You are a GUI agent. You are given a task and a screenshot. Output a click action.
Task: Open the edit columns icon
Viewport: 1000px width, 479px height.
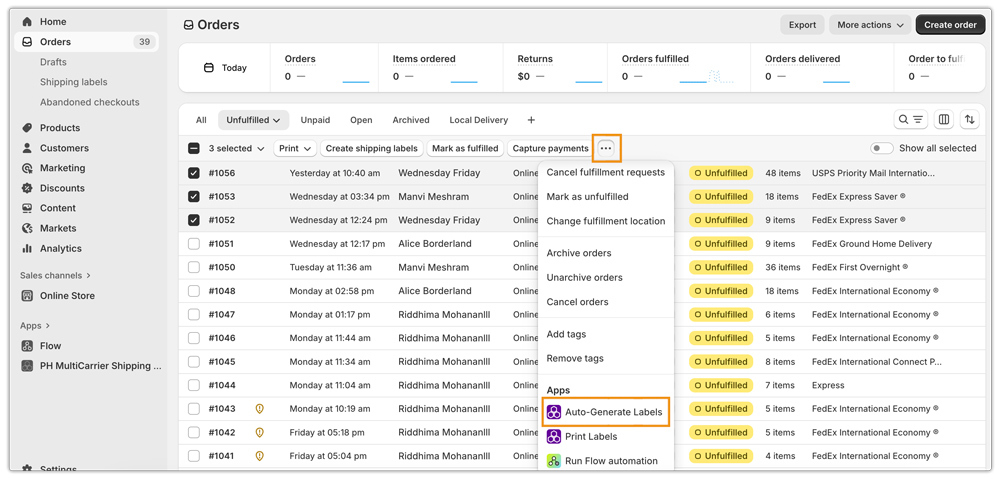click(x=943, y=120)
